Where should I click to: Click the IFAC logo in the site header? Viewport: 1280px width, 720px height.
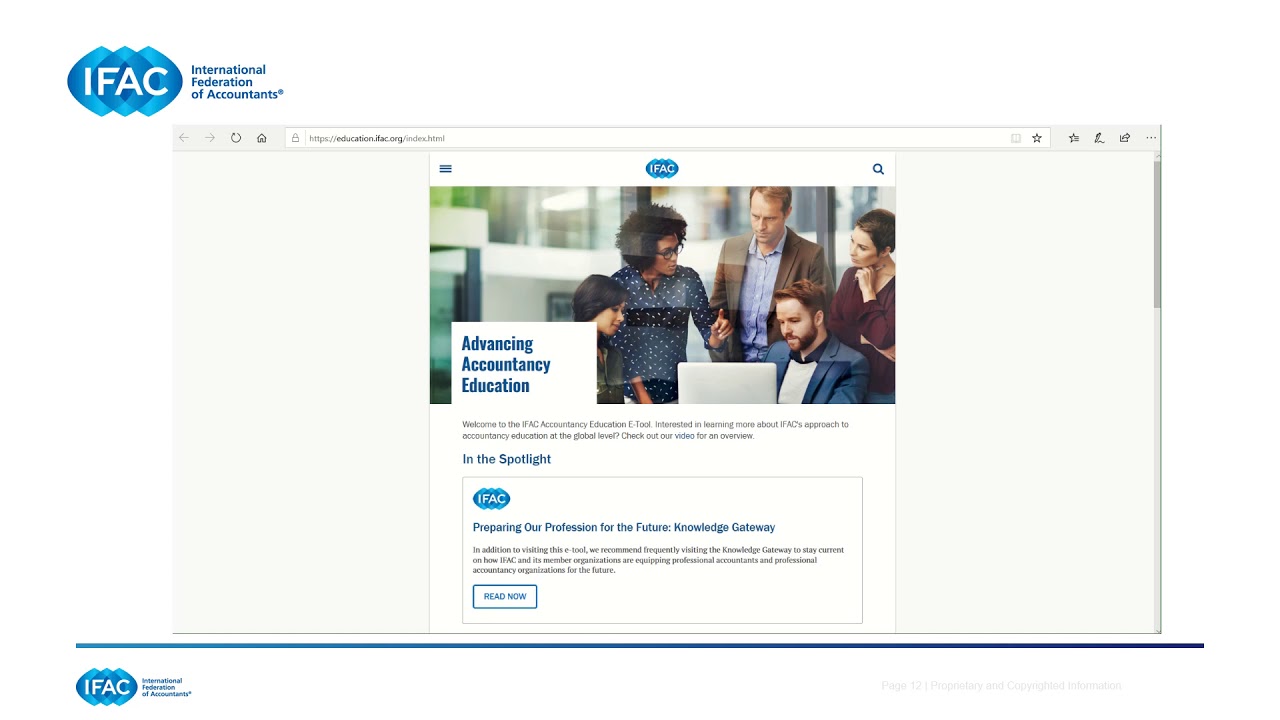click(662, 168)
